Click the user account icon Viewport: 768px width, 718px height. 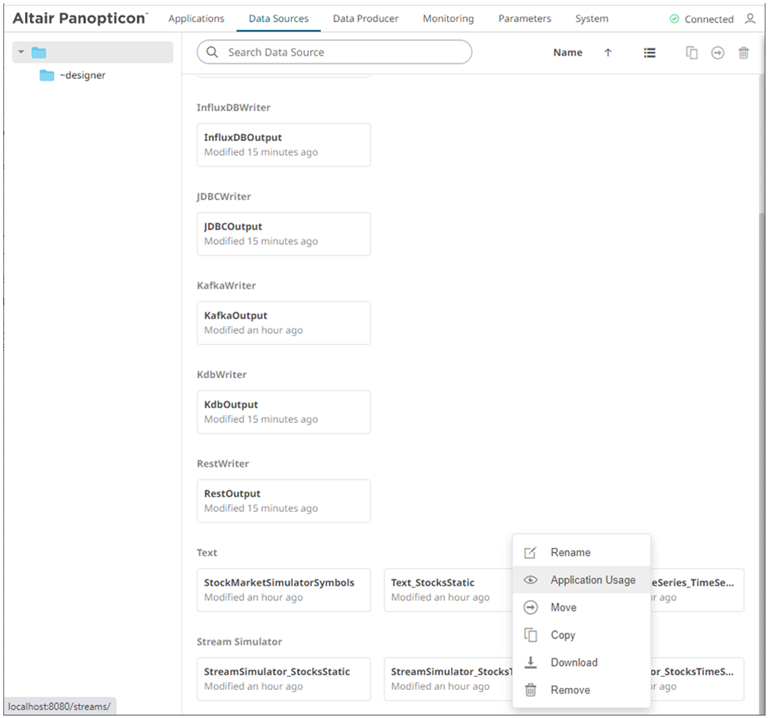[750, 19]
